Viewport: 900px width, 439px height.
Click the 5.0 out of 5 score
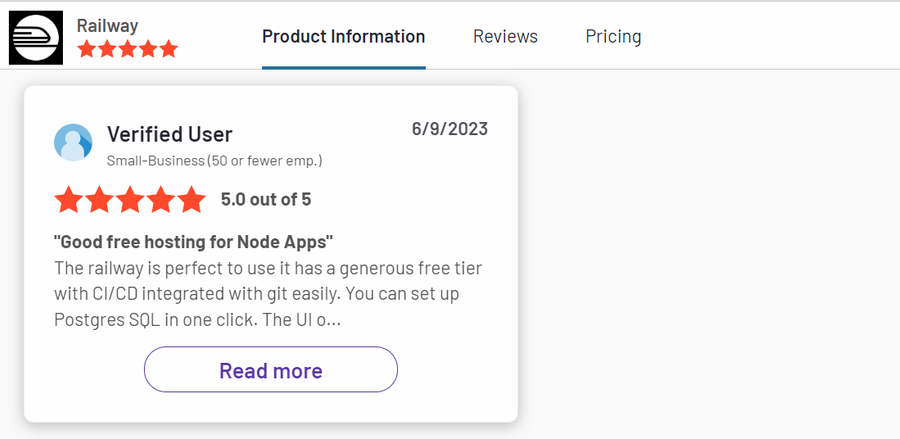266,200
